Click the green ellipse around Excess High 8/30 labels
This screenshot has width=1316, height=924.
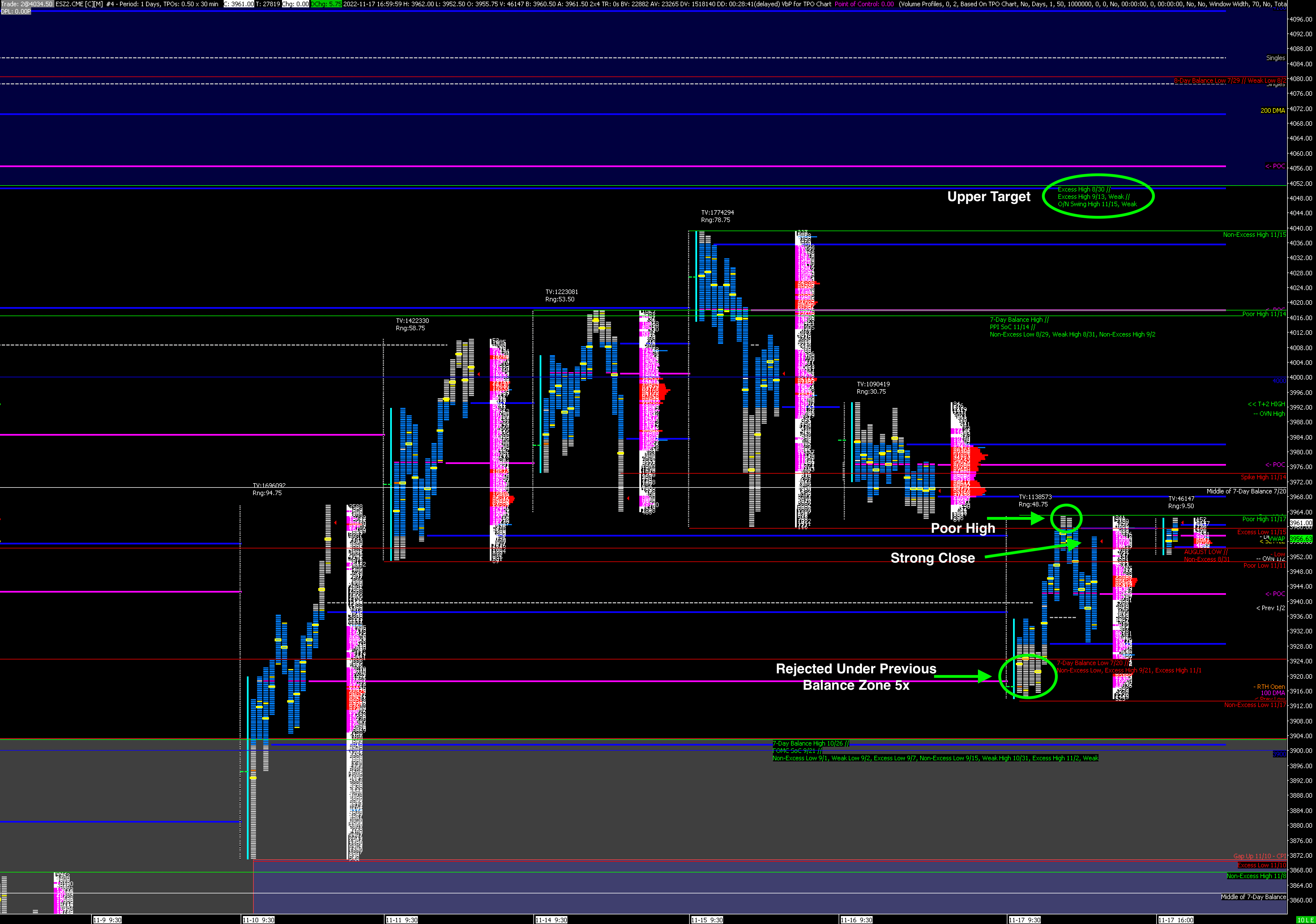[1098, 196]
